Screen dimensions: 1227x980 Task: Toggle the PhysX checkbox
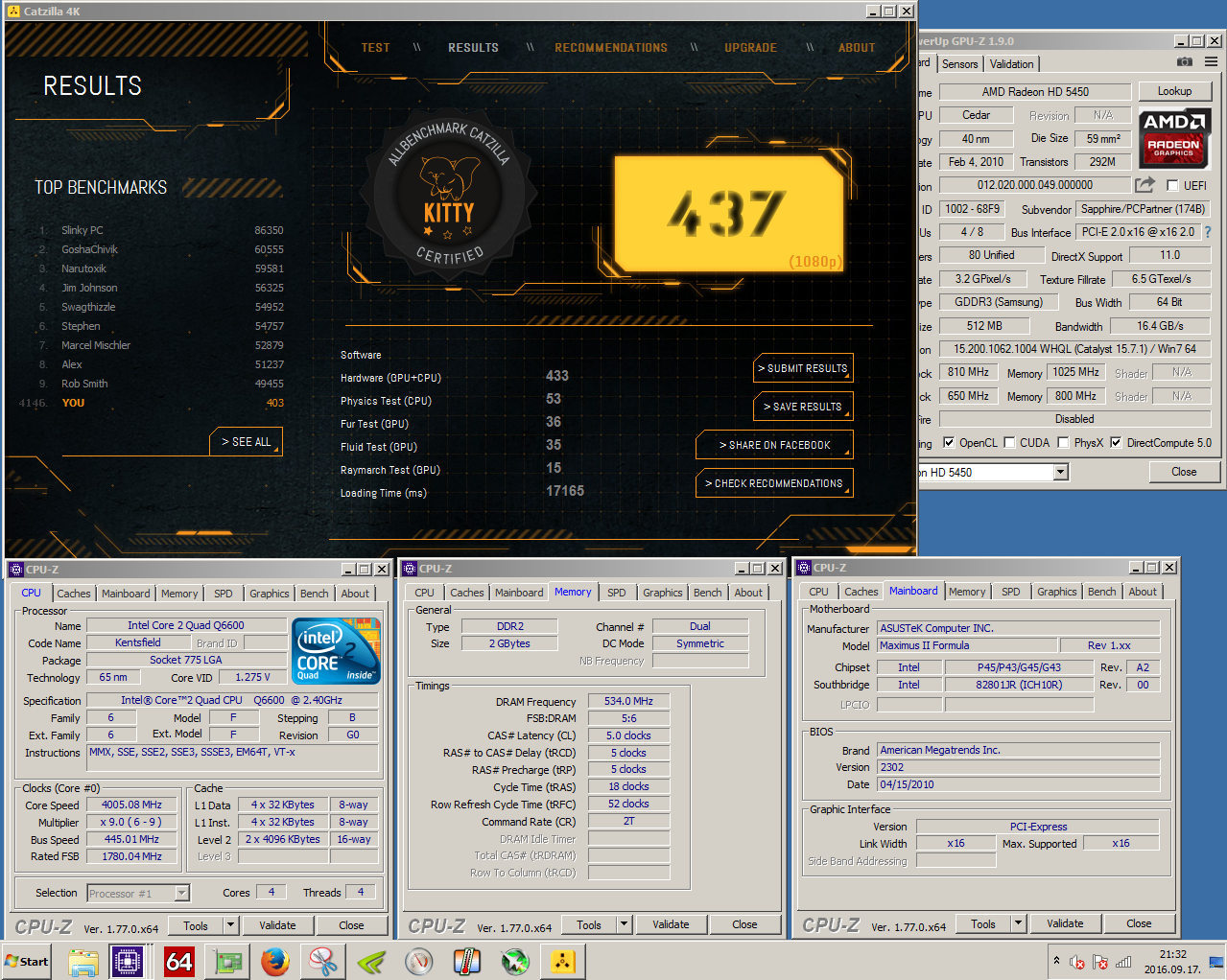(1063, 443)
